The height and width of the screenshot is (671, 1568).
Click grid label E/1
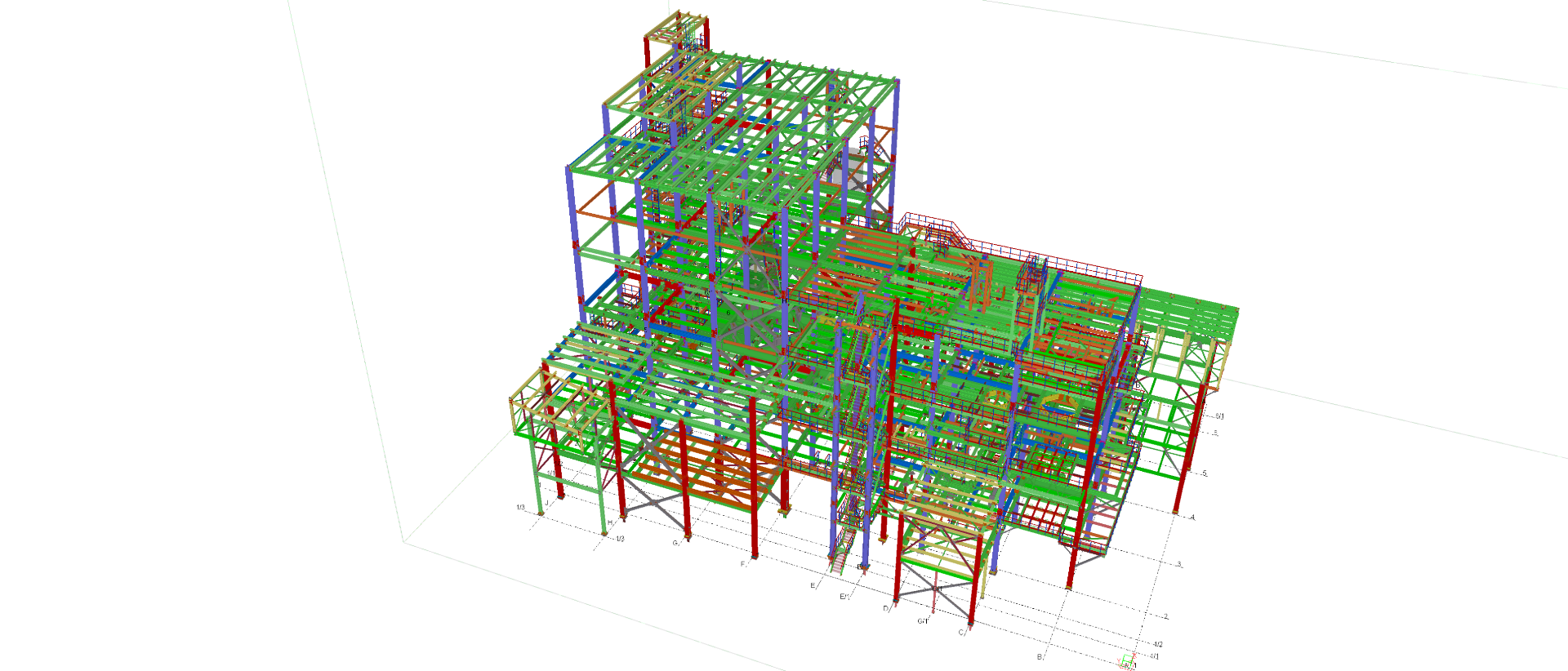pos(844,597)
